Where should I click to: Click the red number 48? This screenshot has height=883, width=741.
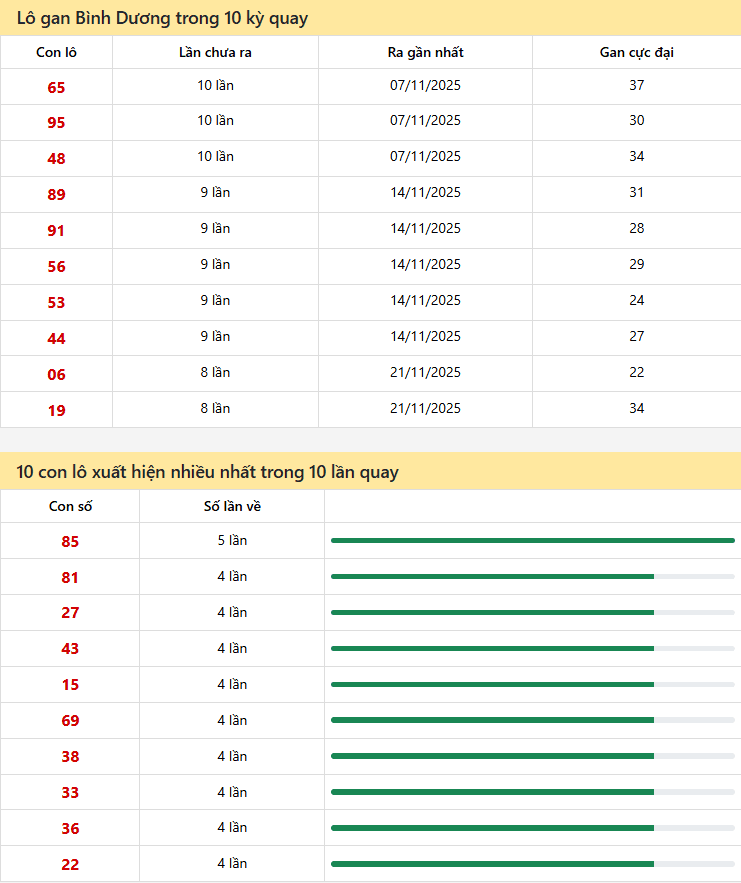pyautogui.click(x=56, y=158)
